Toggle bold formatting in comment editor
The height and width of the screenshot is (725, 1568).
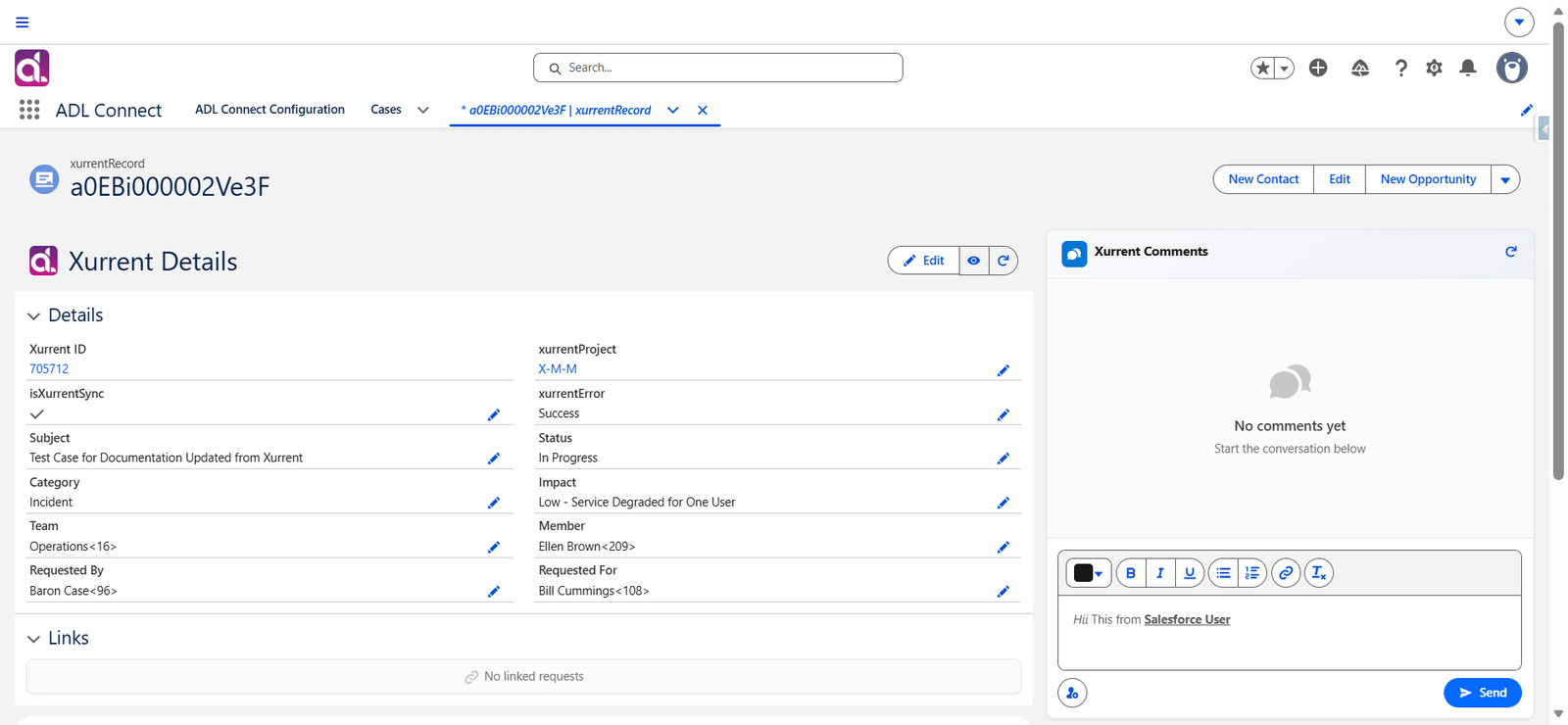tap(1131, 573)
